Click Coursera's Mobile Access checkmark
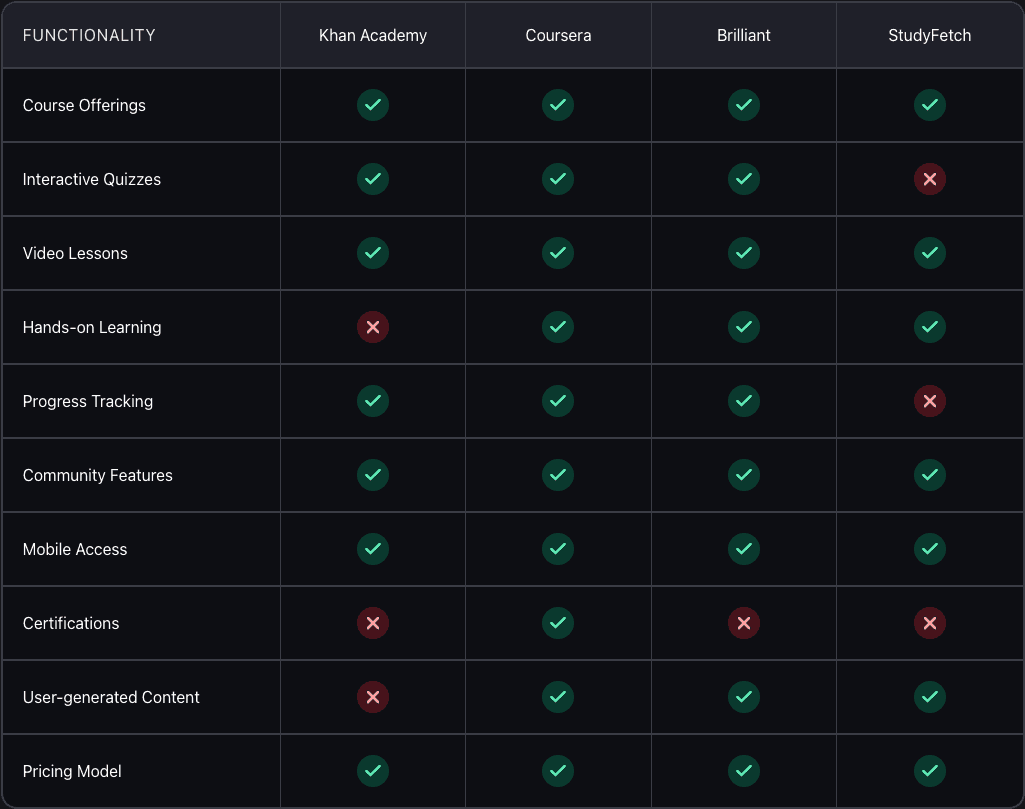This screenshot has width=1025, height=809. (x=558, y=549)
